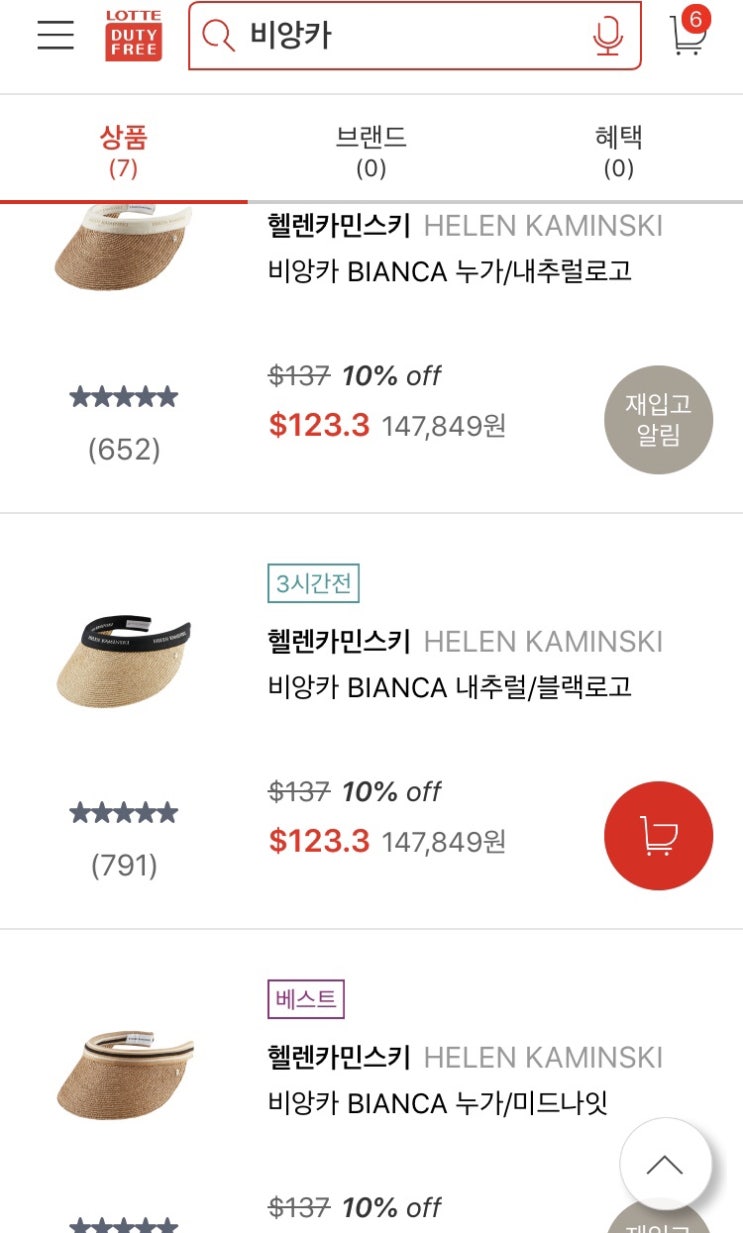Image resolution: width=743 pixels, height=1233 pixels.
Task: Open 비앙카 BIANCA 내추럴/블랙로고 product title
Action: point(450,688)
